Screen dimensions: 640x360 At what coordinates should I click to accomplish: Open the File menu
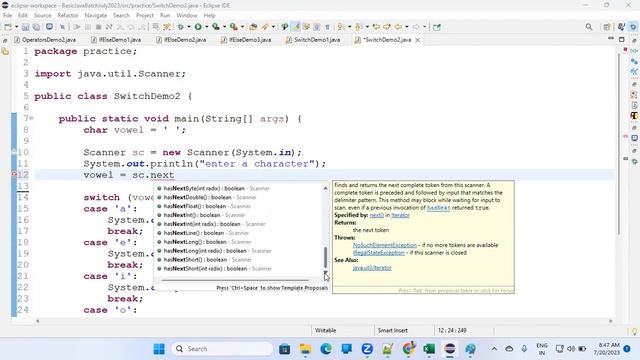[7, 16]
